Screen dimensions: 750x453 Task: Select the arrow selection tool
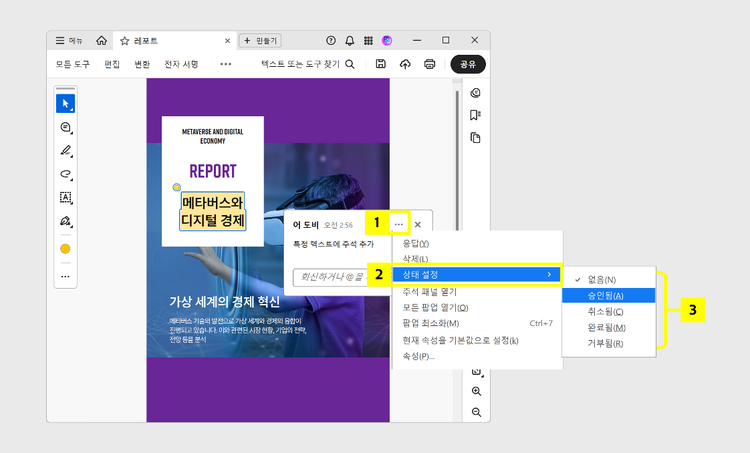(x=66, y=104)
